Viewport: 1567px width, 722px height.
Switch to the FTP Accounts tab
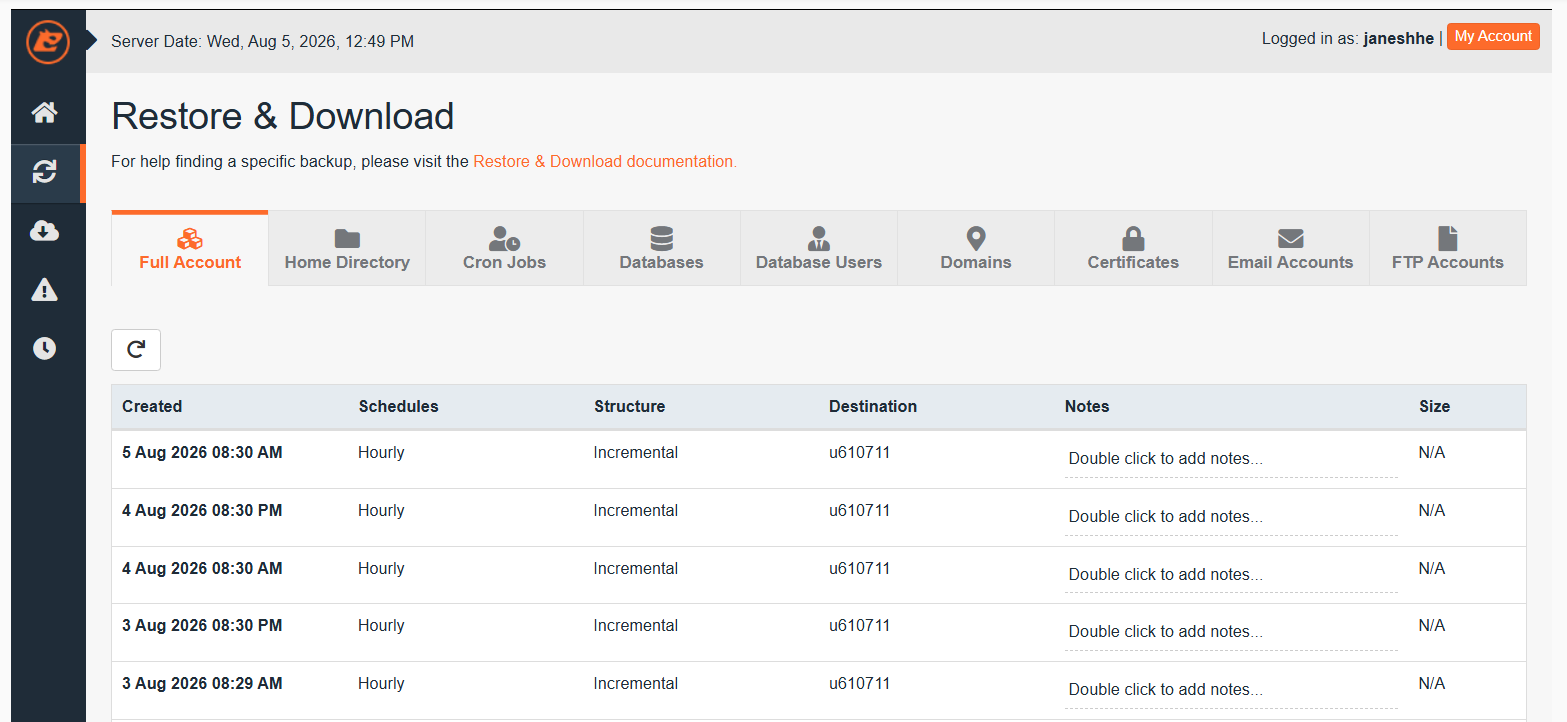coord(1447,248)
